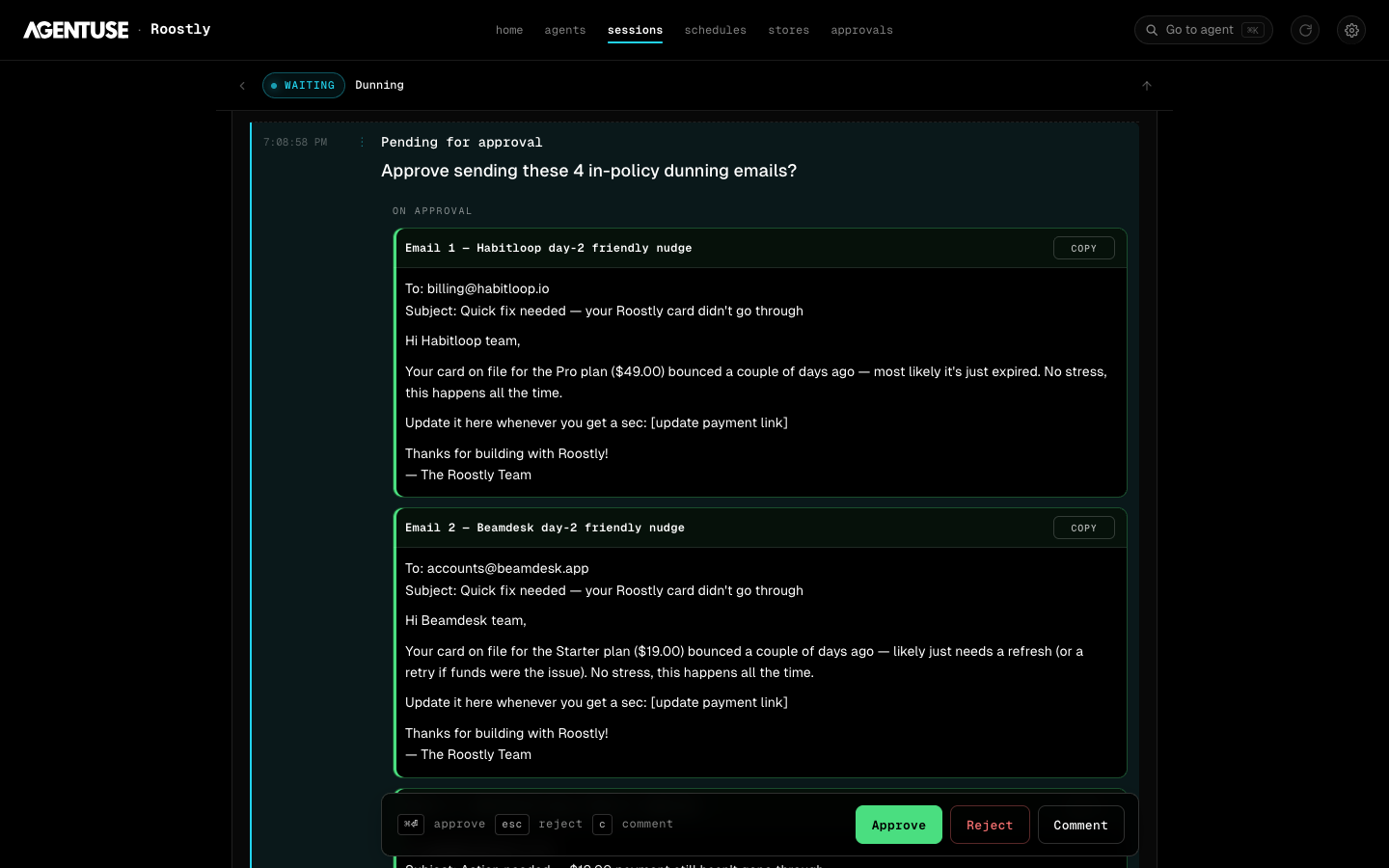
Task: Go back using the left chevron
Action: tap(242, 86)
